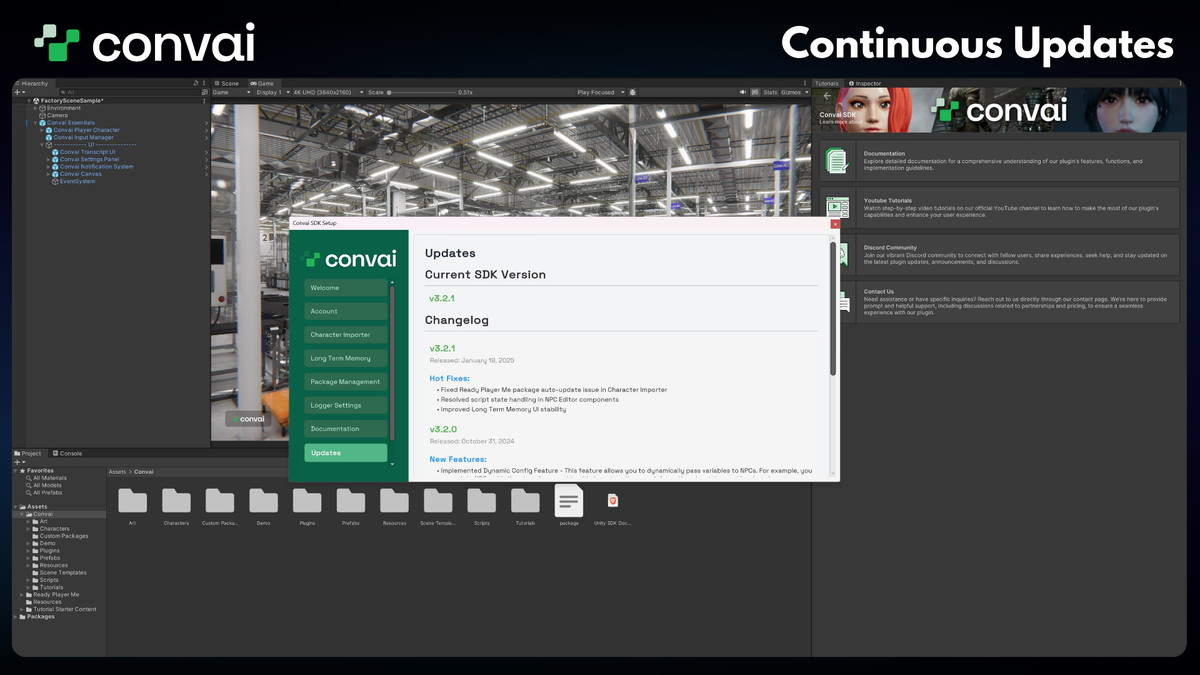
Task: Open the Demo folder in asset grid
Action: point(264,500)
